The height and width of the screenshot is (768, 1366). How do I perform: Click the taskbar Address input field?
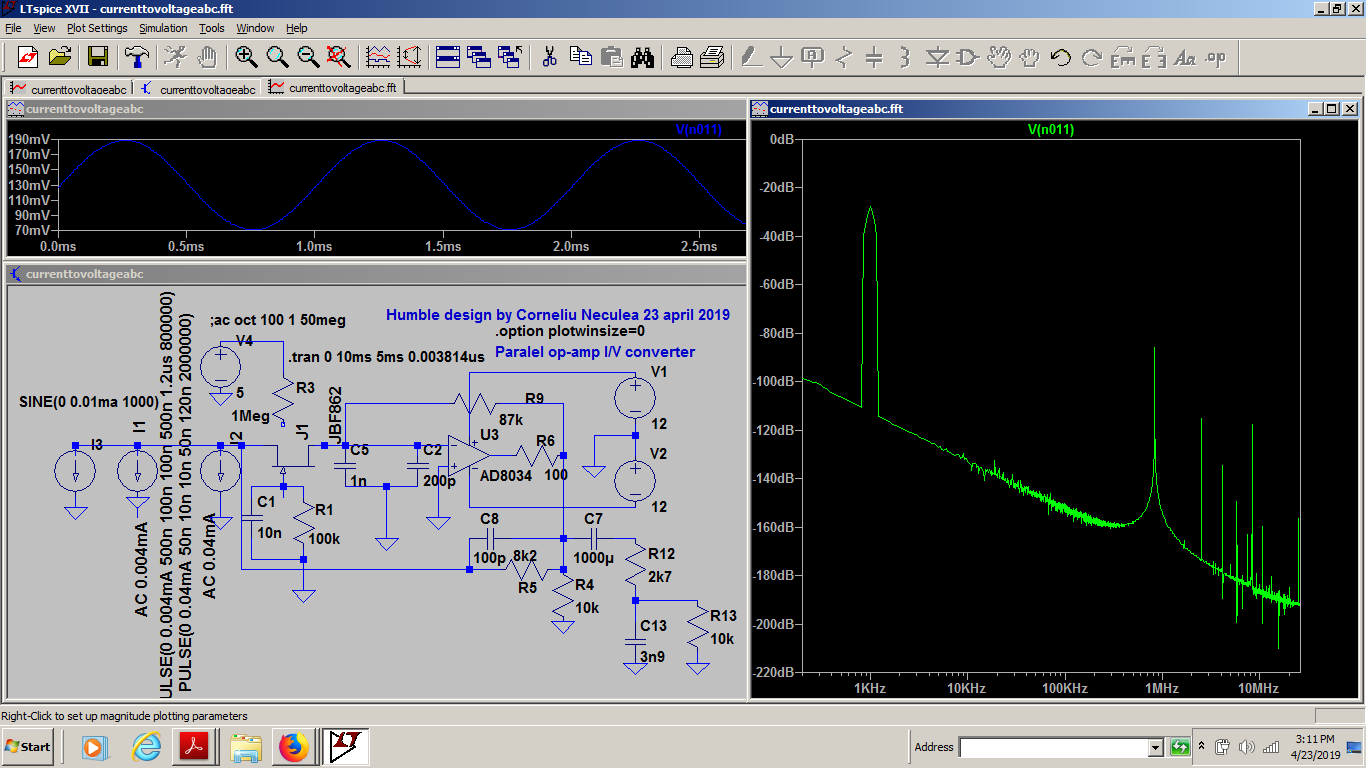point(1053,747)
